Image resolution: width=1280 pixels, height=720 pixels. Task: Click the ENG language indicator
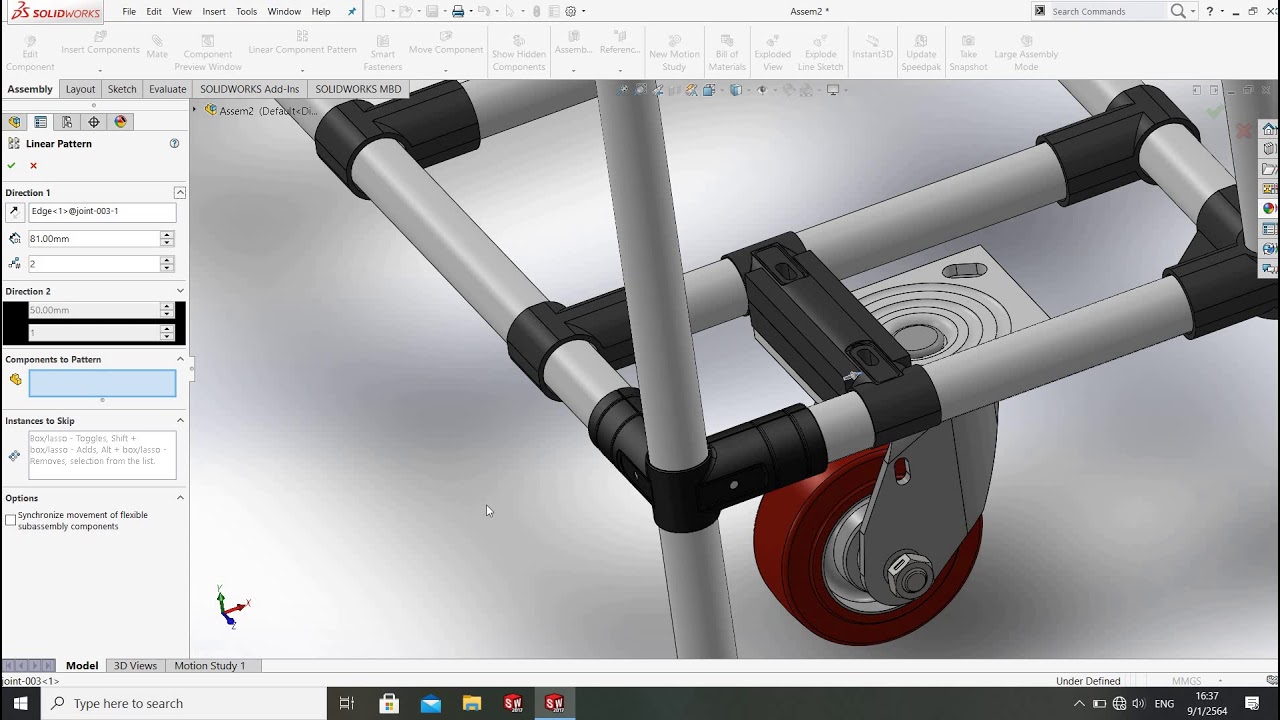click(1164, 703)
